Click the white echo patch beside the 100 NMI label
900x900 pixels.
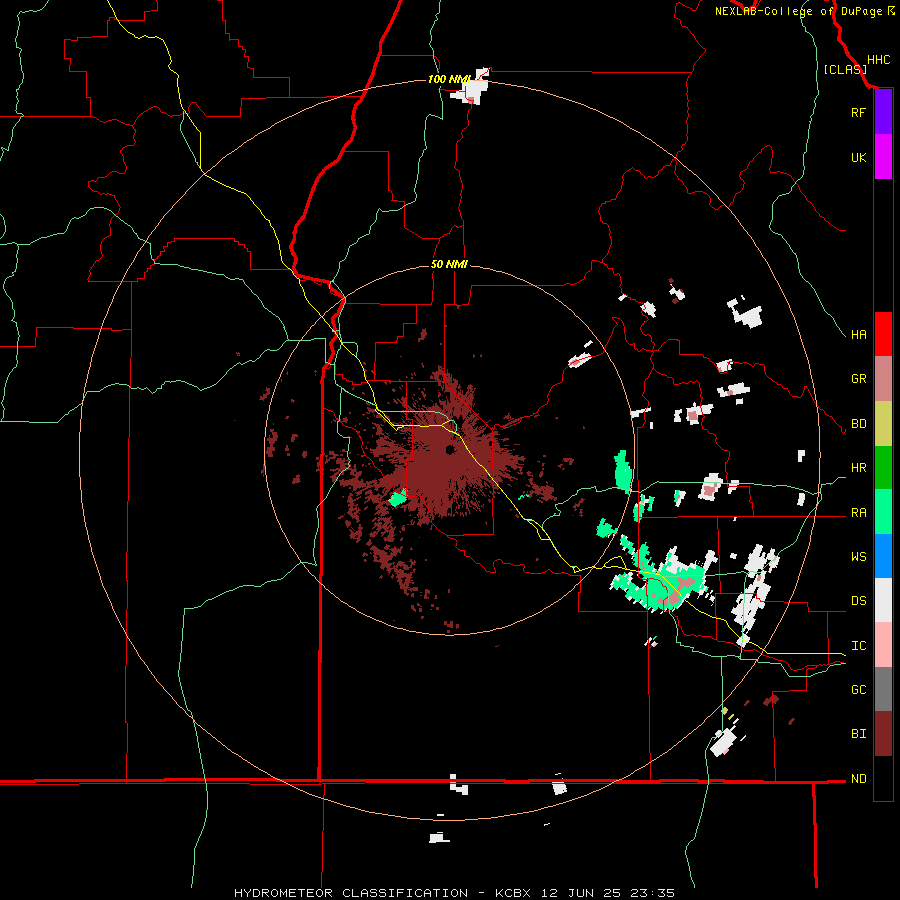click(474, 90)
